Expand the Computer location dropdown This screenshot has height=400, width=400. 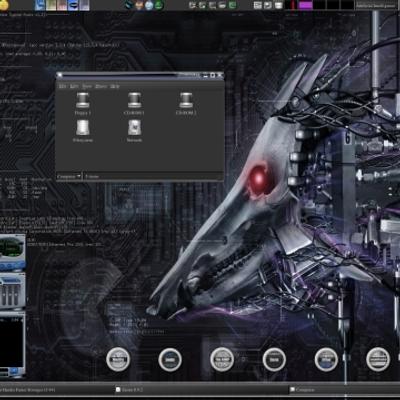coord(69,176)
